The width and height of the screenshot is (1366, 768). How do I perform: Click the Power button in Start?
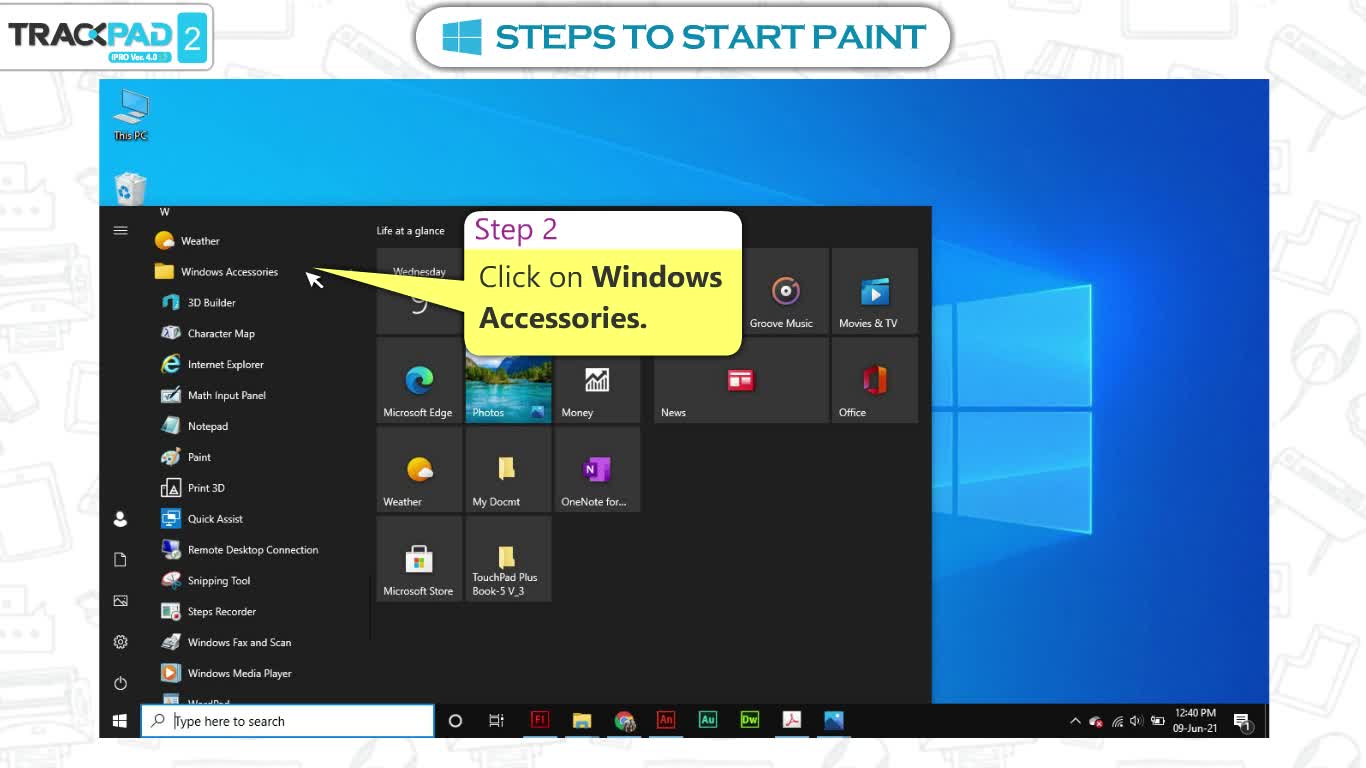pos(120,684)
